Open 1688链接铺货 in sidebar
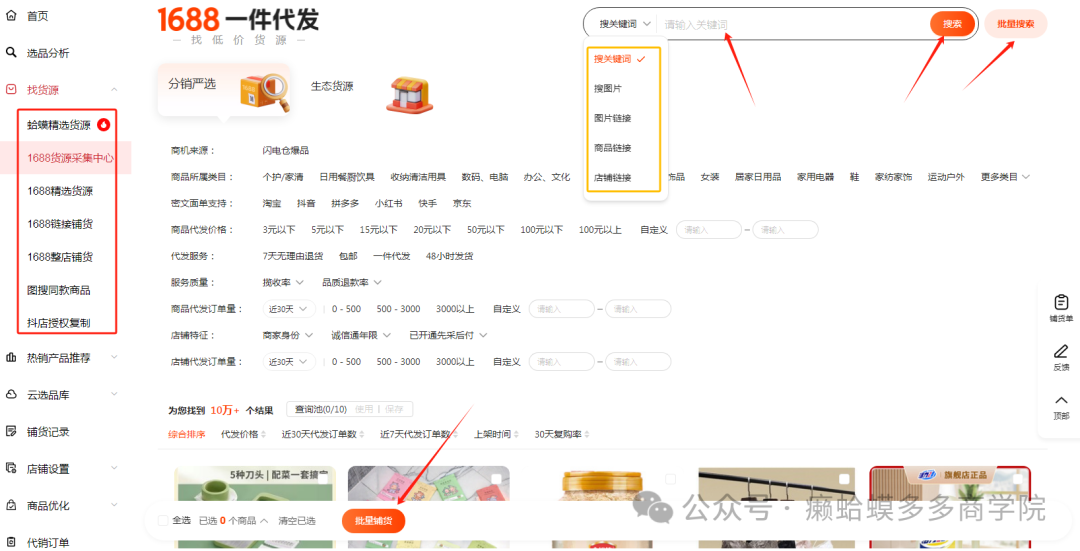Screen dimensions: 1080x551 point(60,224)
